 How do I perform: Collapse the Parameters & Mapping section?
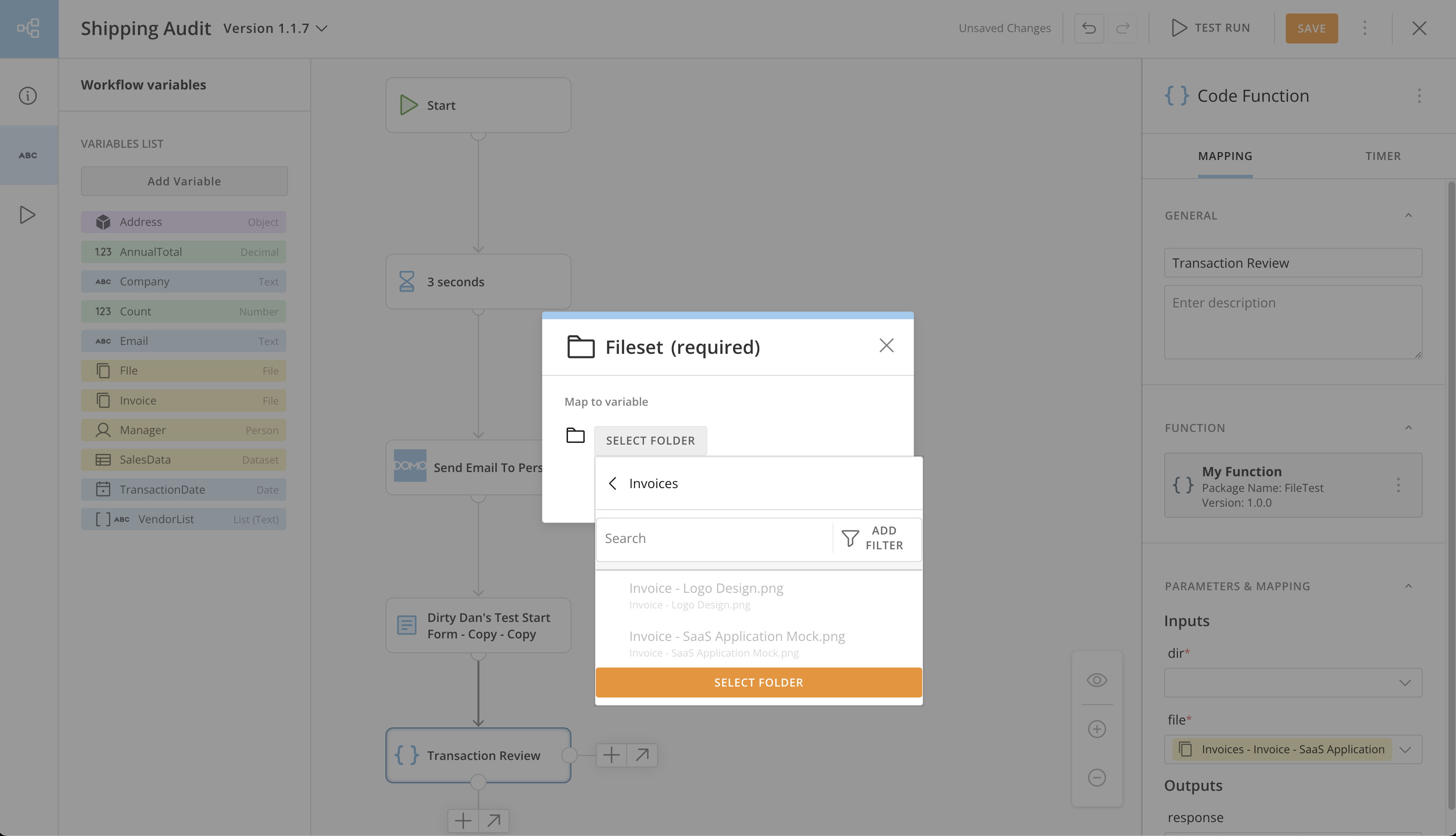[1408, 586]
